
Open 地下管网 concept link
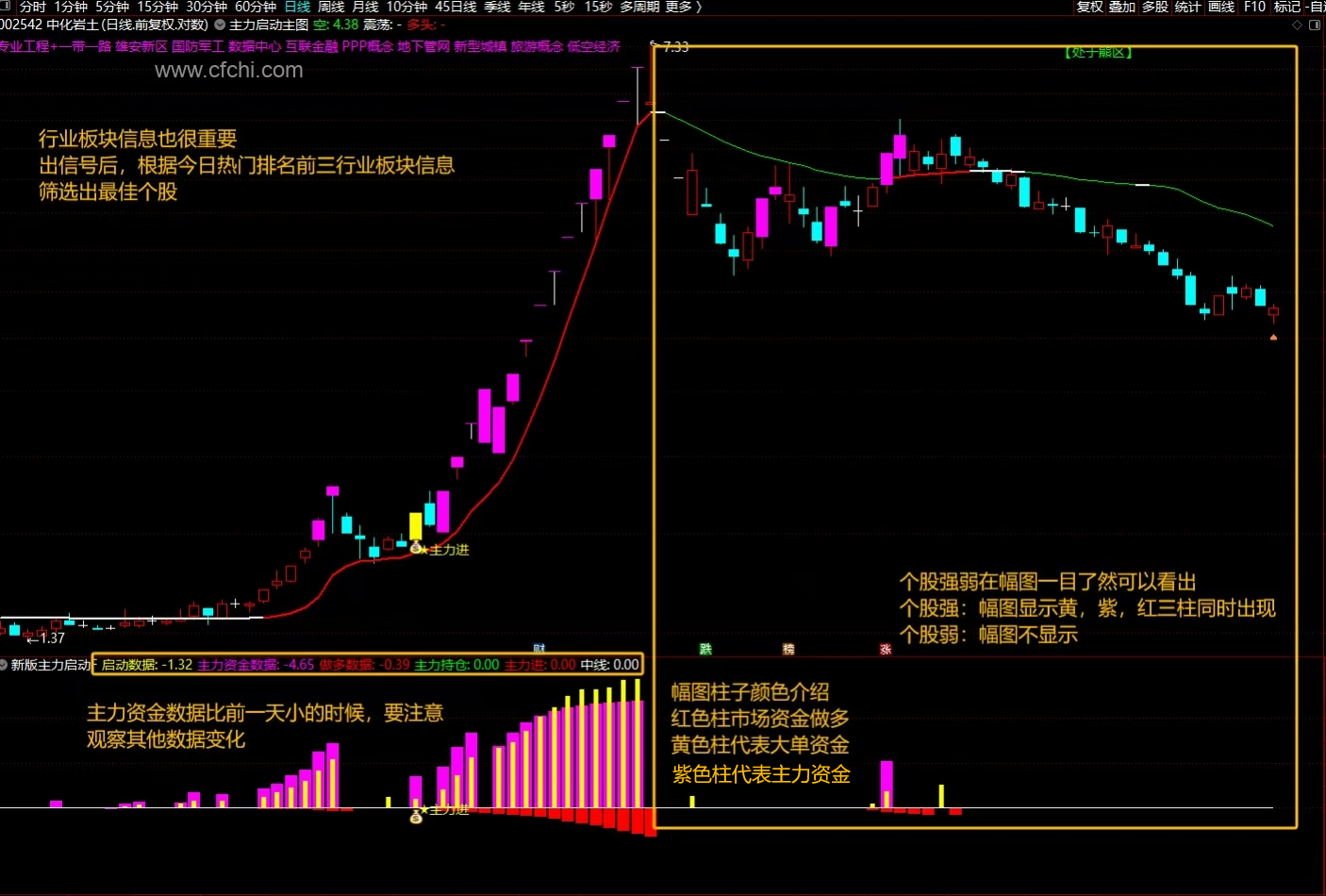pos(423,46)
